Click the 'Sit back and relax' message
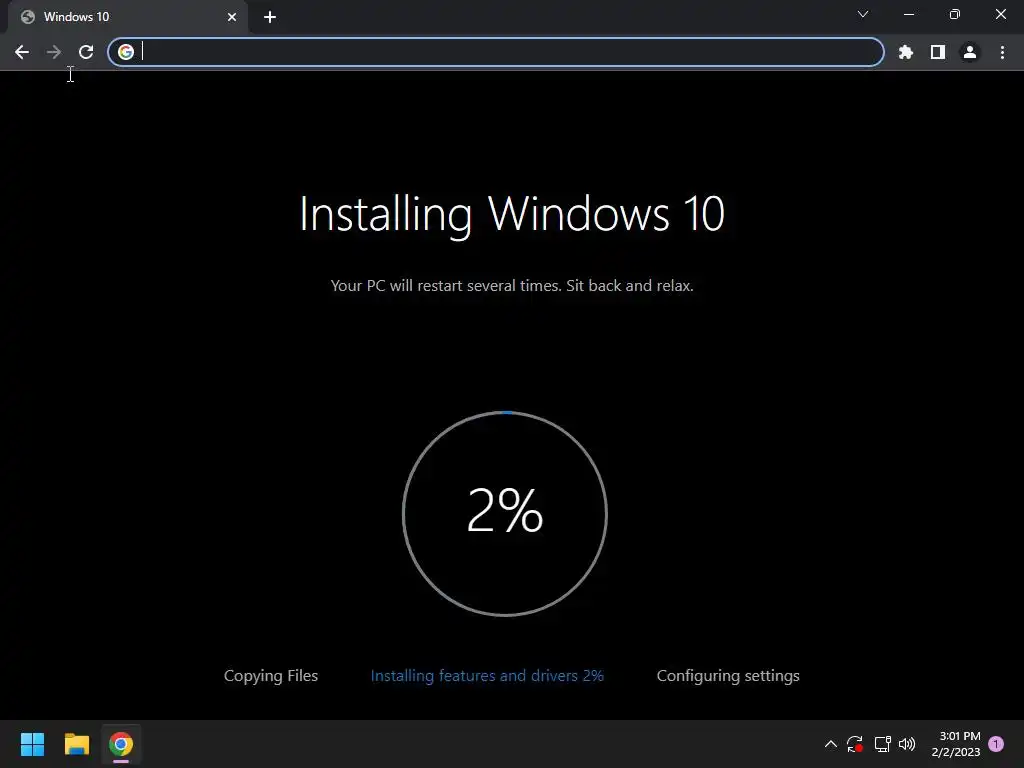 point(630,285)
